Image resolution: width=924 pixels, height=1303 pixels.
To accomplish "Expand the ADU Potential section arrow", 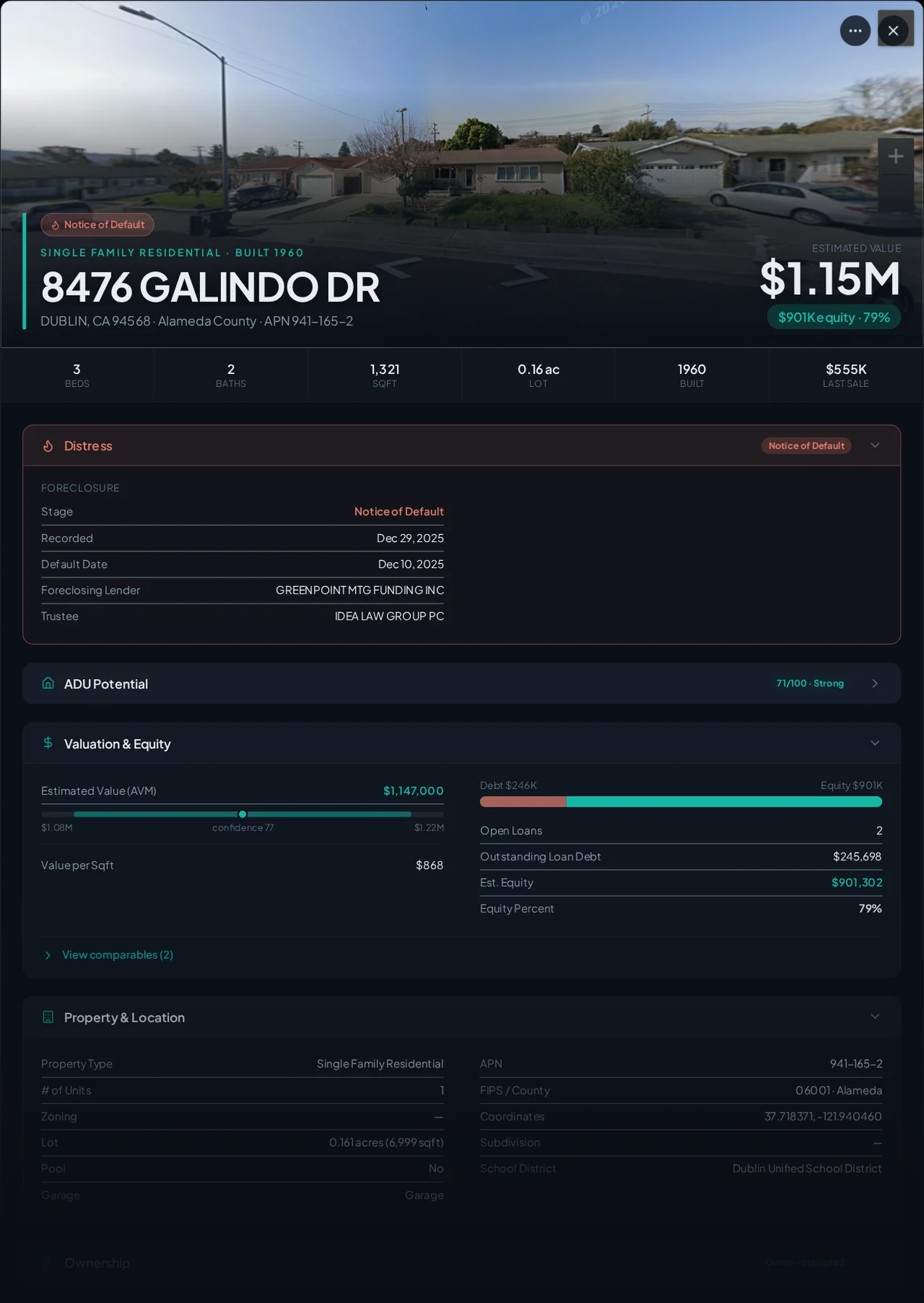I will click(875, 683).
